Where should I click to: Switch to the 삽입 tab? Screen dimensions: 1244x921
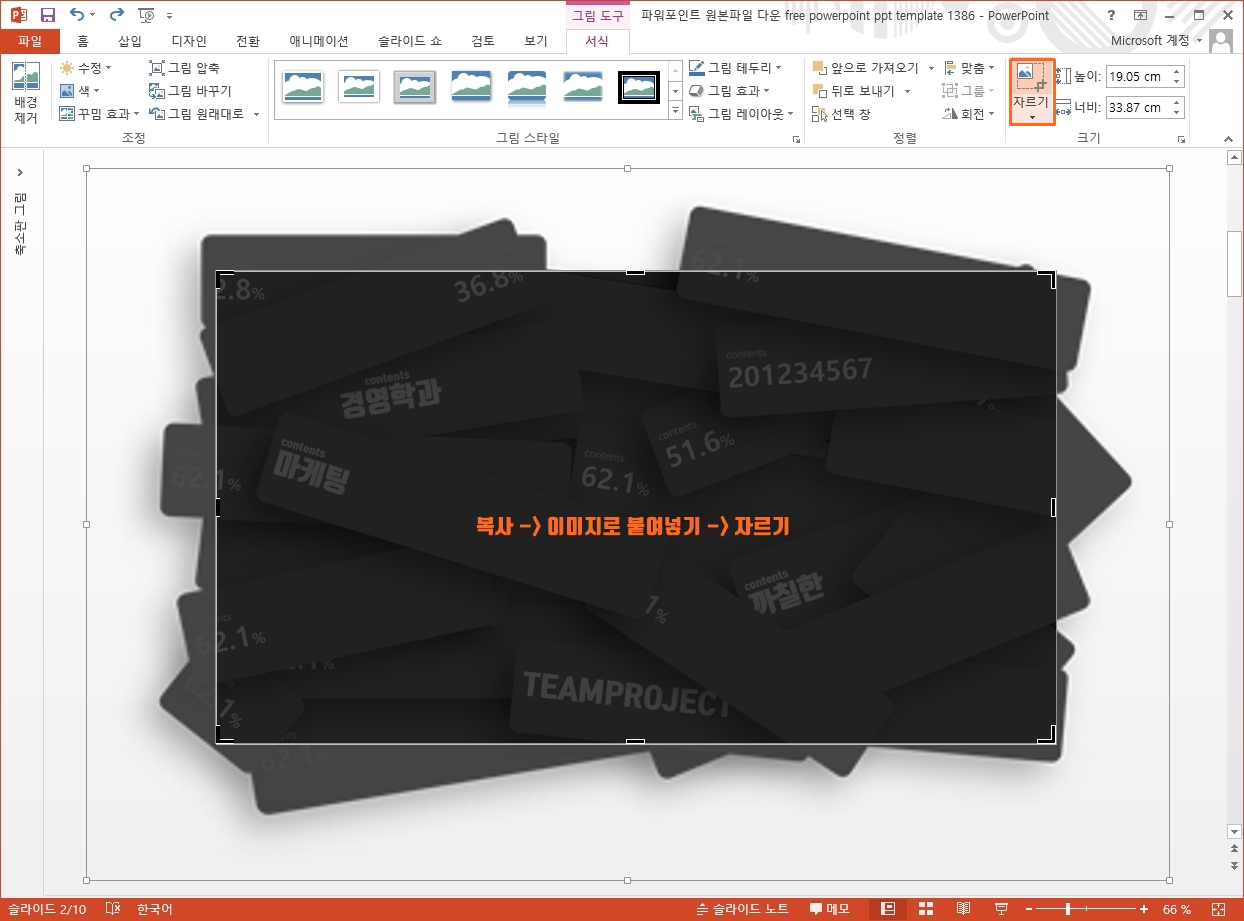tap(130, 41)
